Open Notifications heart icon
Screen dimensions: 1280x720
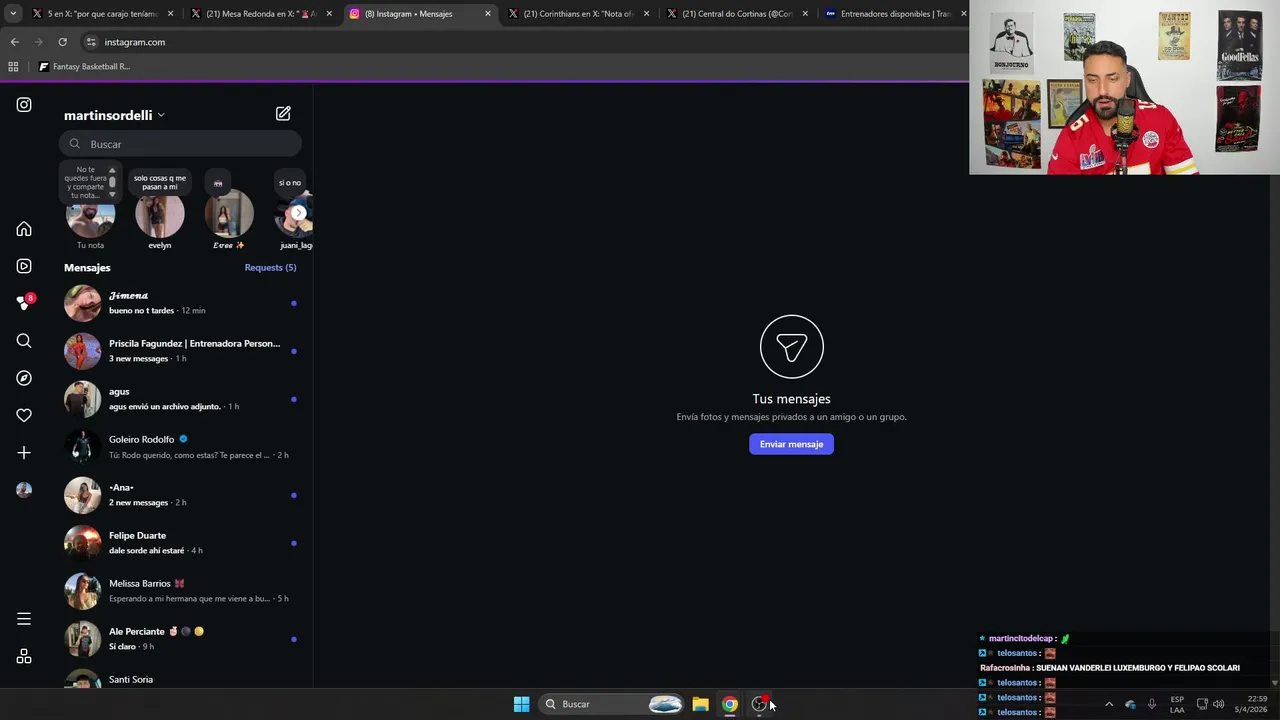(24, 415)
